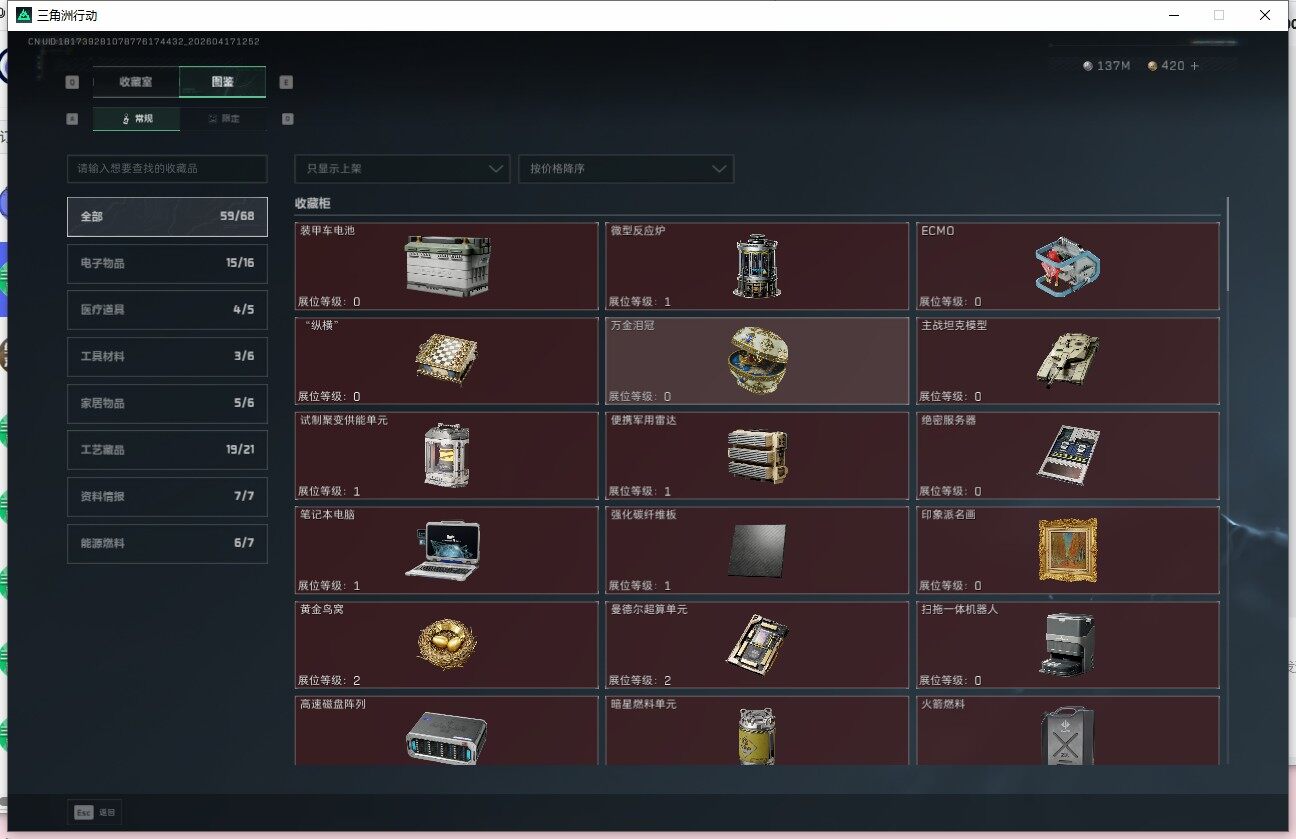Select the 图鉴 tab
The height and width of the screenshot is (839, 1296).
point(222,82)
